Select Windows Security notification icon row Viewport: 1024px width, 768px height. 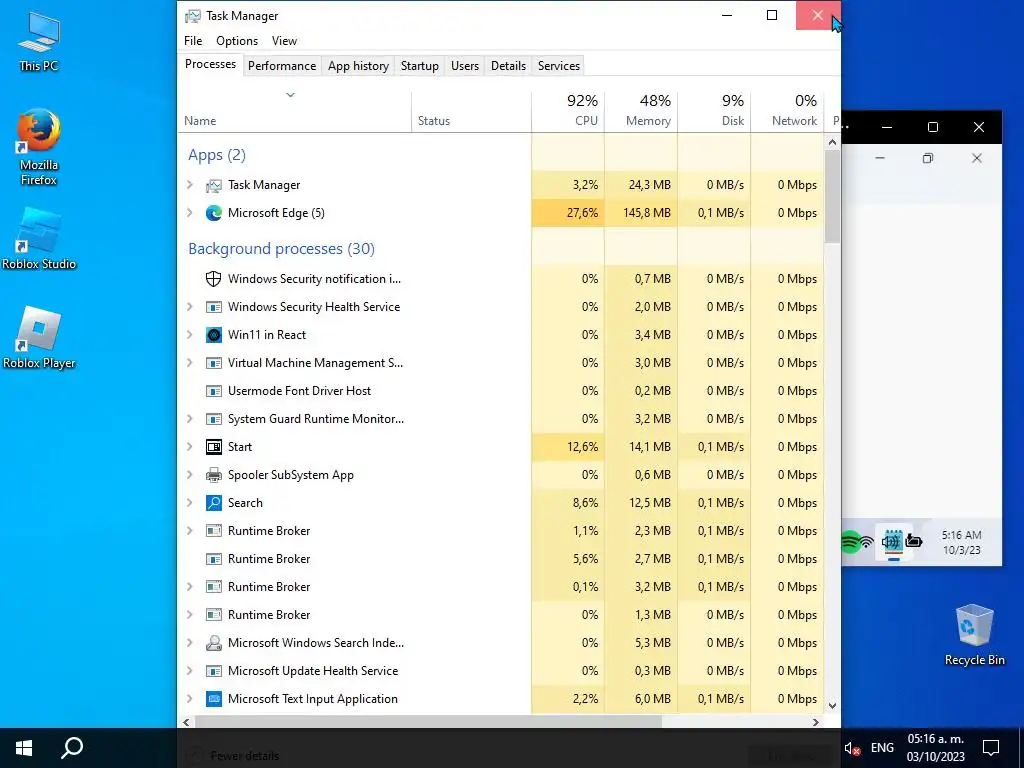pyautogui.click(x=501, y=279)
